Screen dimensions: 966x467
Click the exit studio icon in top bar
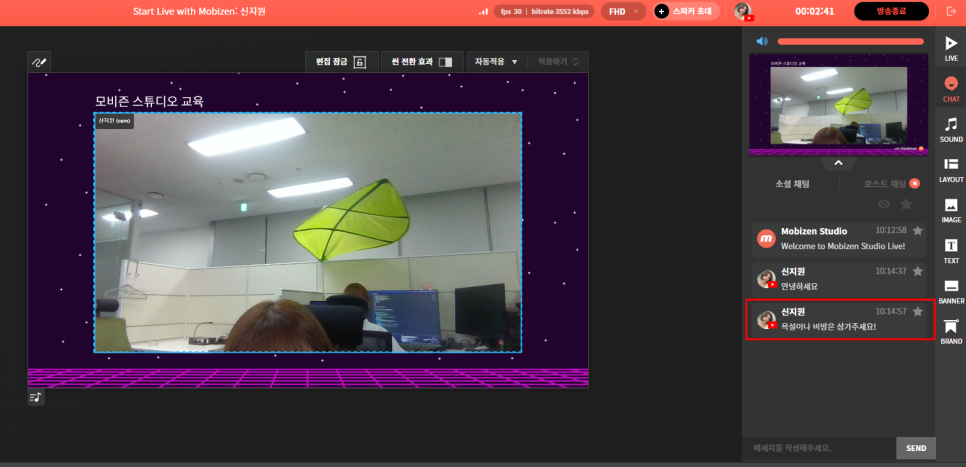pyautogui.click(x=951, y=11)
